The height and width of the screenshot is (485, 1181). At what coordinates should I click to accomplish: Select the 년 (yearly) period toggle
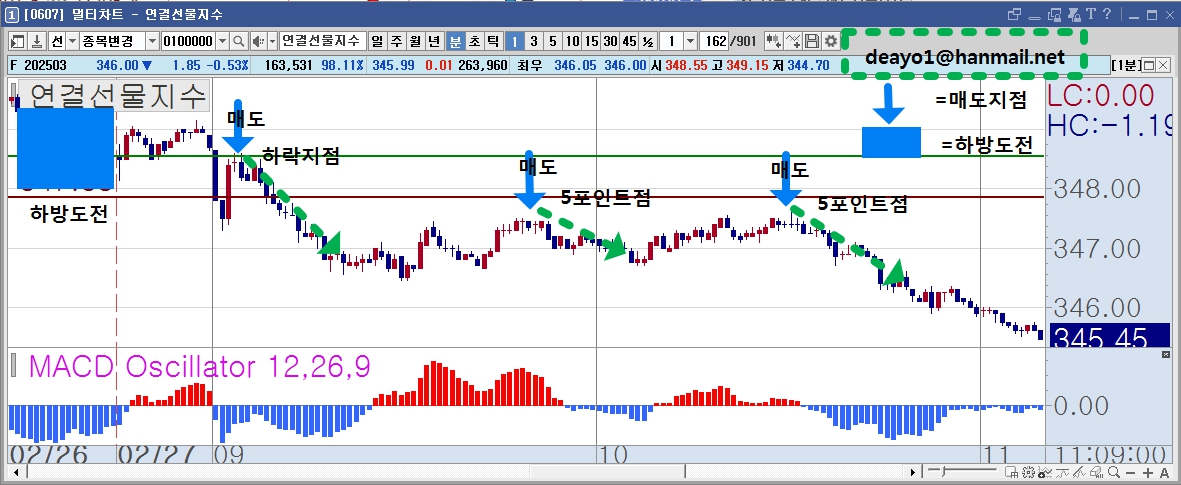(435, 41)
